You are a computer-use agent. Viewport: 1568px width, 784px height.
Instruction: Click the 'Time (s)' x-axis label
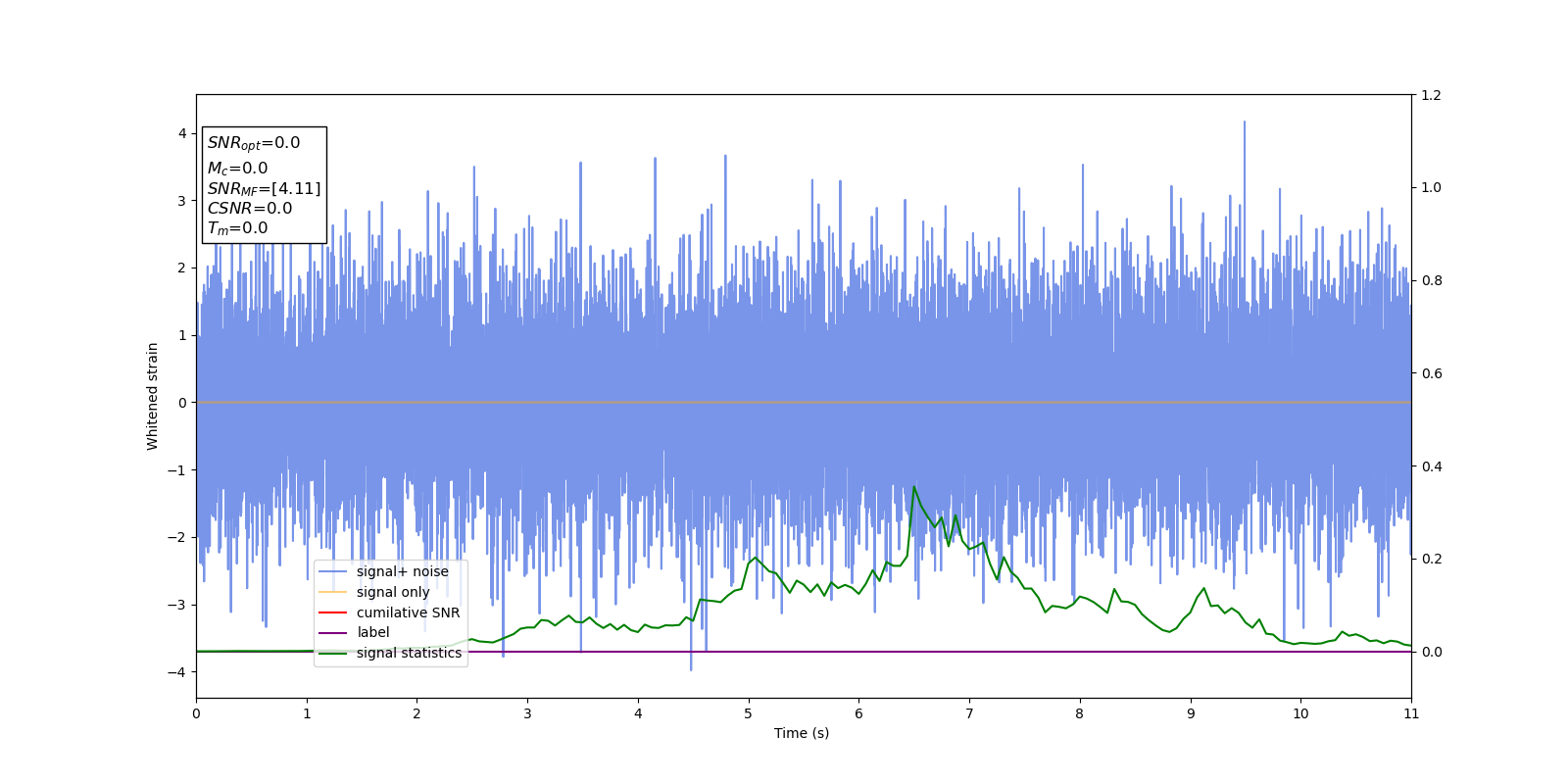(802, 733)
